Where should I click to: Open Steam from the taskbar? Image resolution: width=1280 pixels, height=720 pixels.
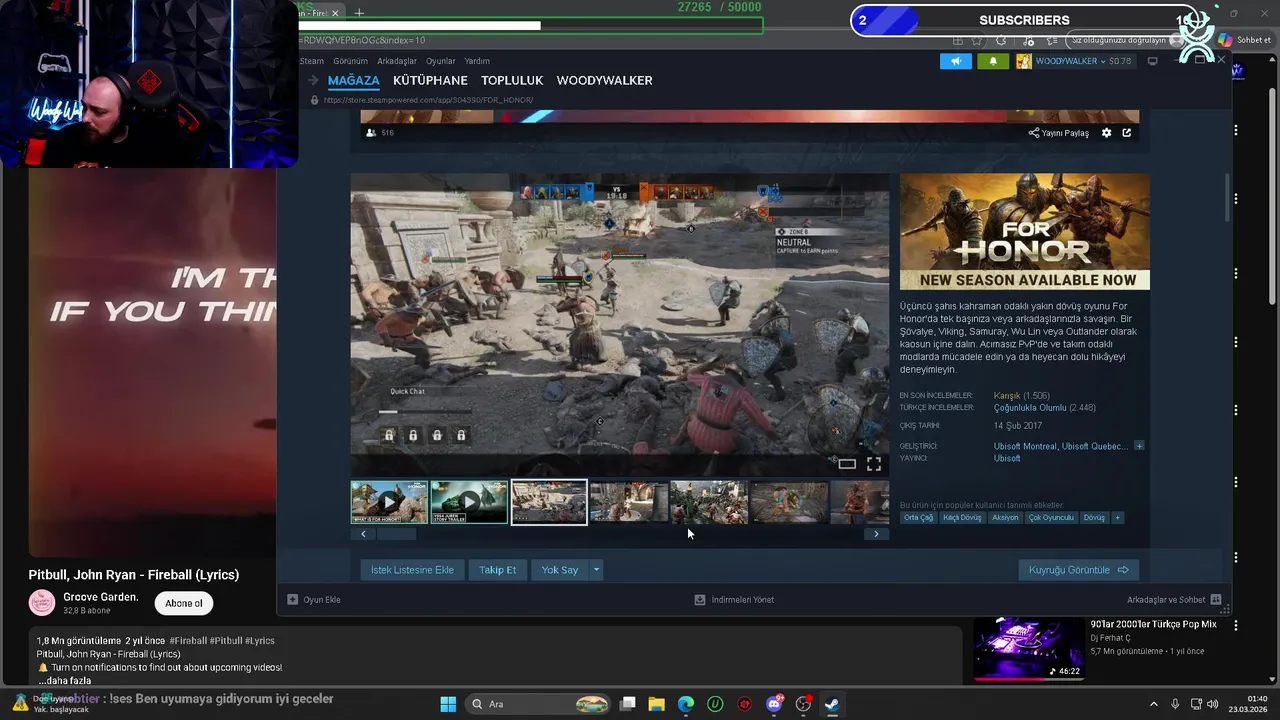832,704
